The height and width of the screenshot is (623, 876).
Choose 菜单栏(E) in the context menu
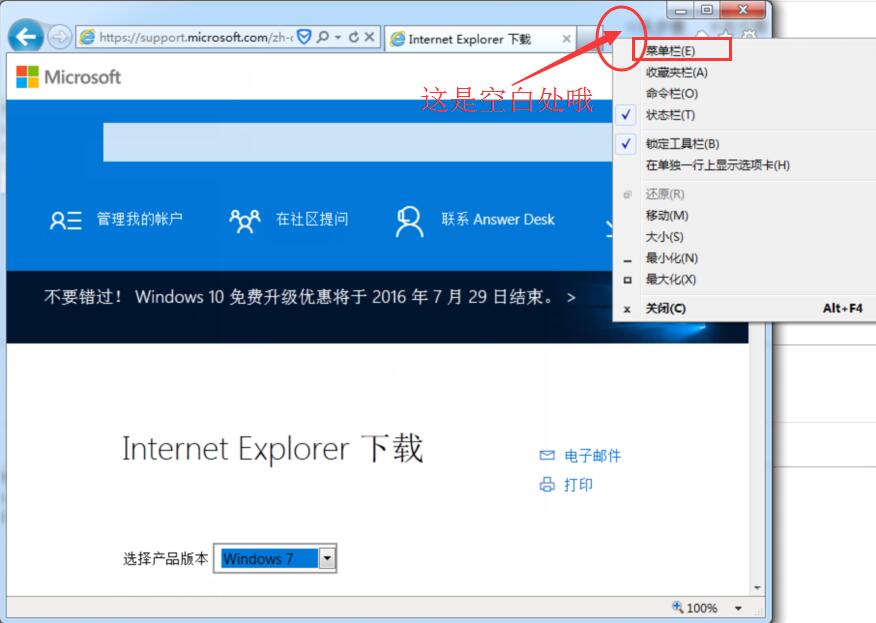point(746,51)
